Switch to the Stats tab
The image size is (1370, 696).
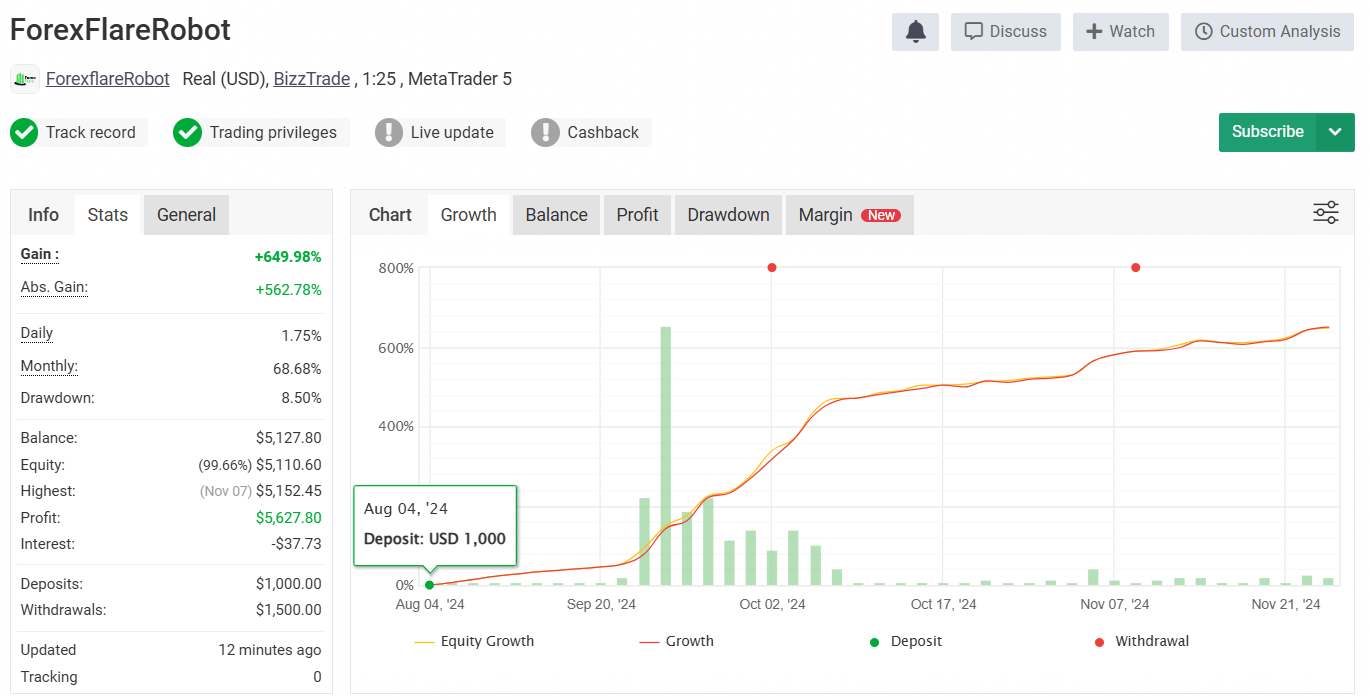coord(108,215)
